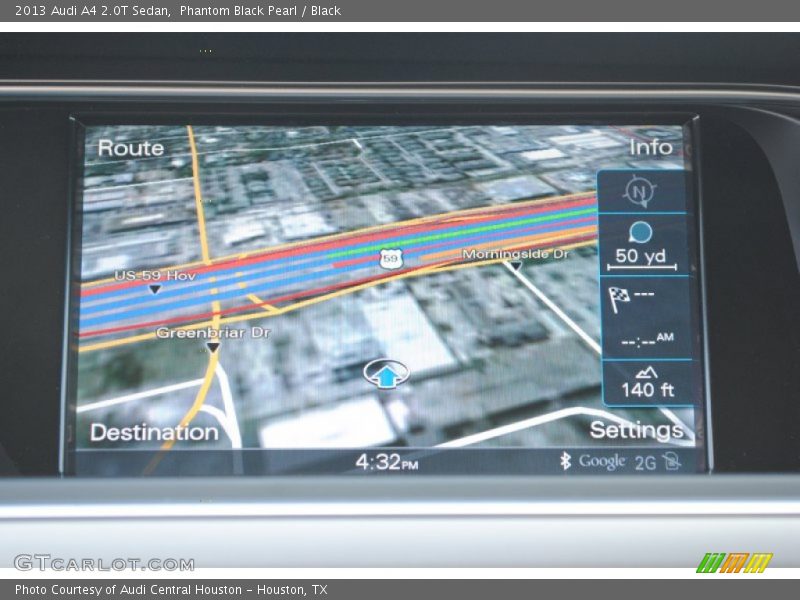
Task: Tap the arrival time --:-- AM field
Action: coord(647,340)
